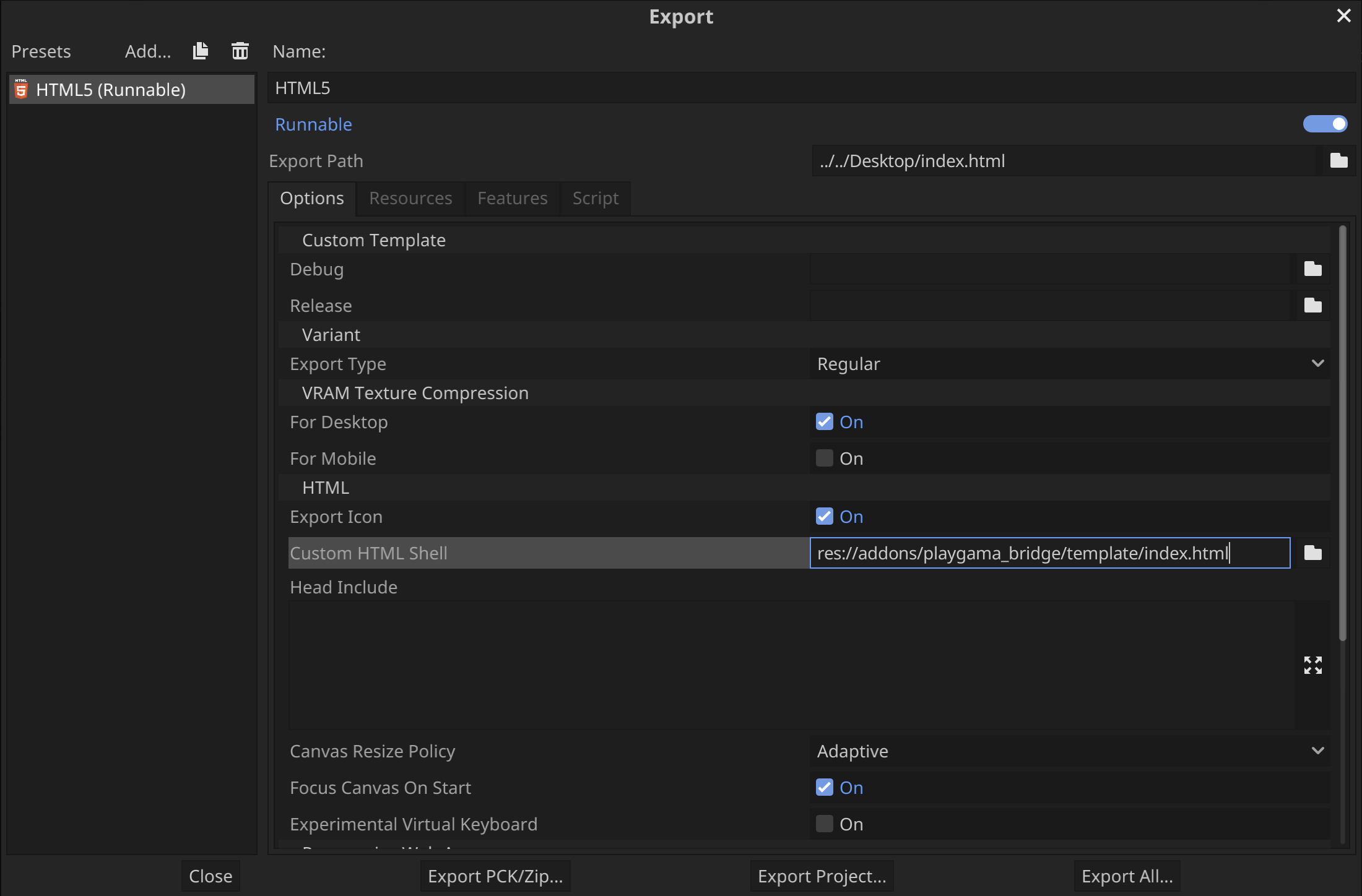This screenshot has width=1362, height=896.
Task: Switch to the Options tab
Action: click(312, 198)
